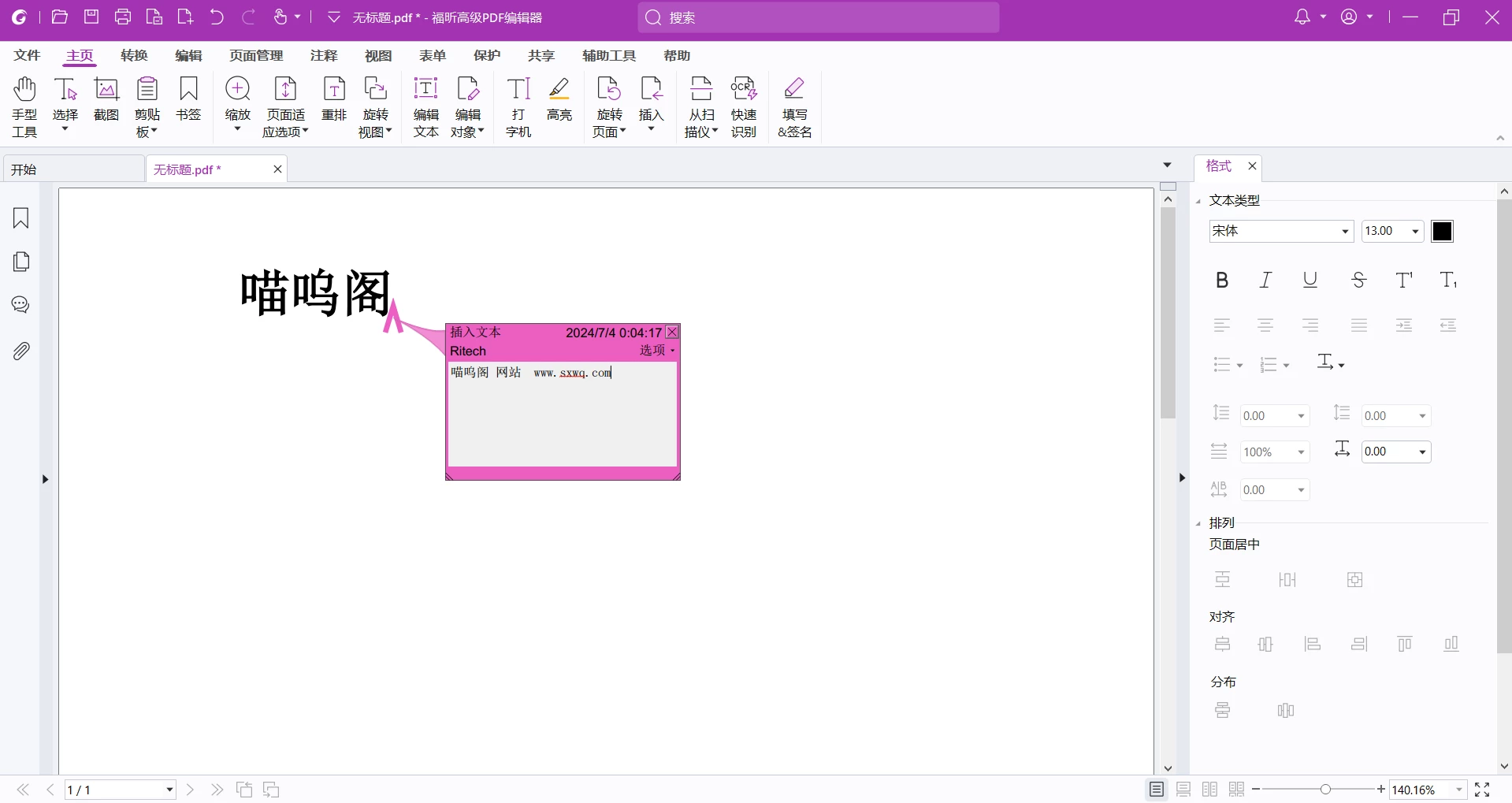Image resolution: width=1512 pixels, height=803 pixels.
Task: Switch to single page view mode
Action: 1157,790
